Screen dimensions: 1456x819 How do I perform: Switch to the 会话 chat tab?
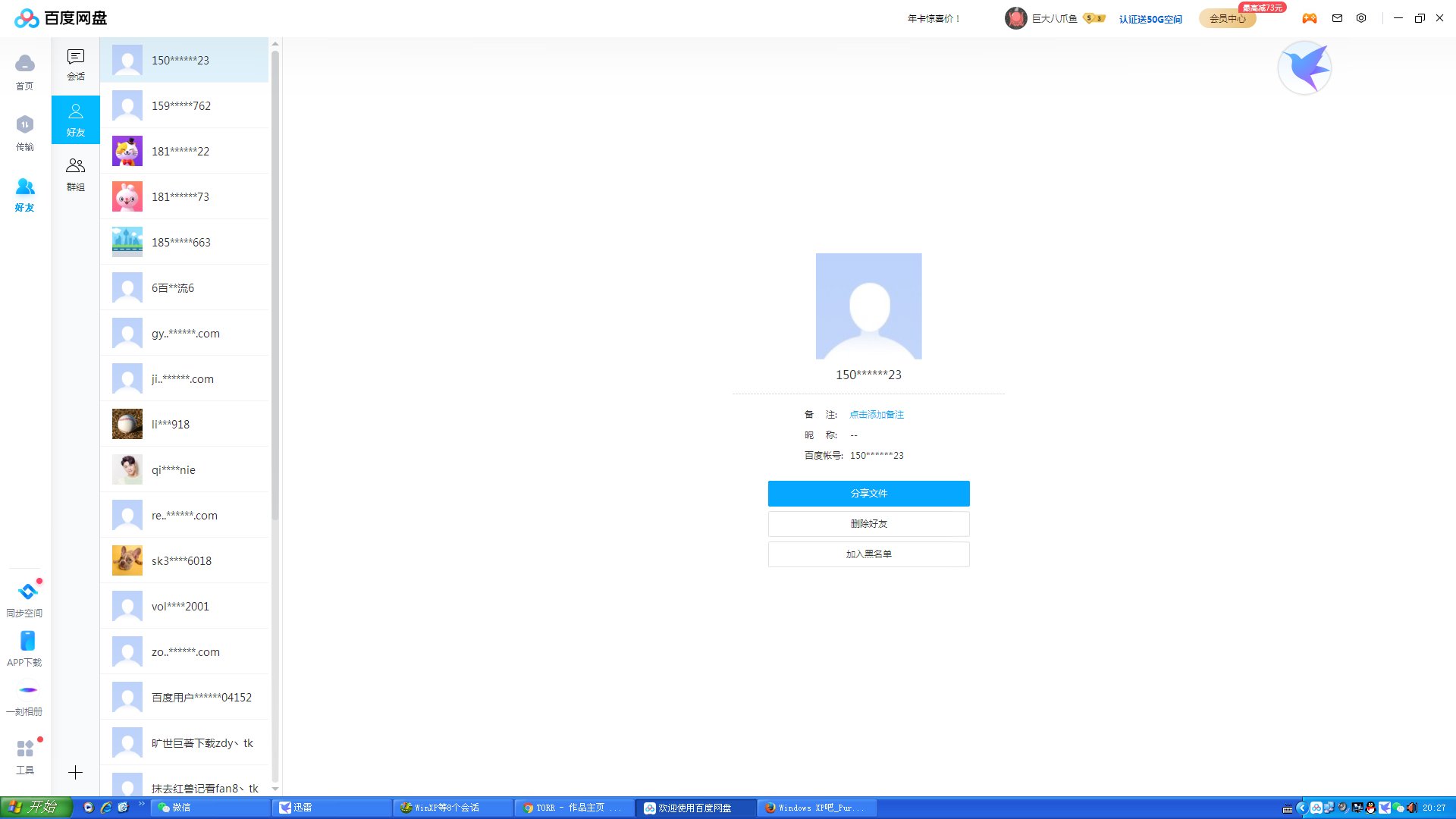(x=75, y=64)
